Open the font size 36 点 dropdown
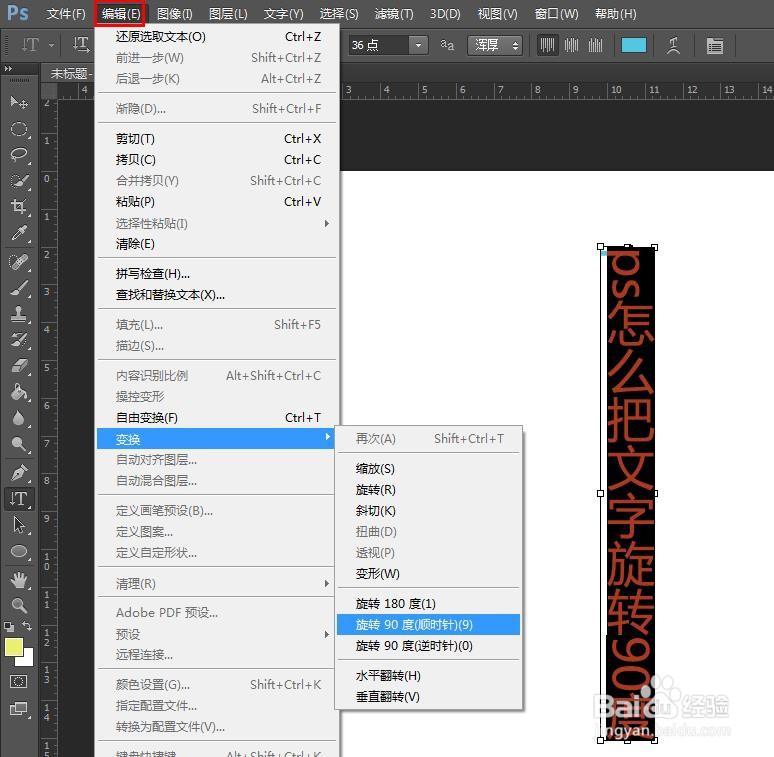This screenshot has width=774, height=757. (x=418, y=45)
